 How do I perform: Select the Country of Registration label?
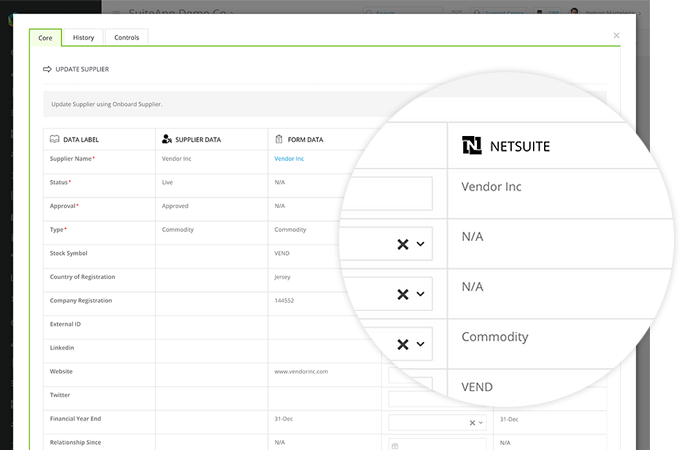[x=82, y=277]
